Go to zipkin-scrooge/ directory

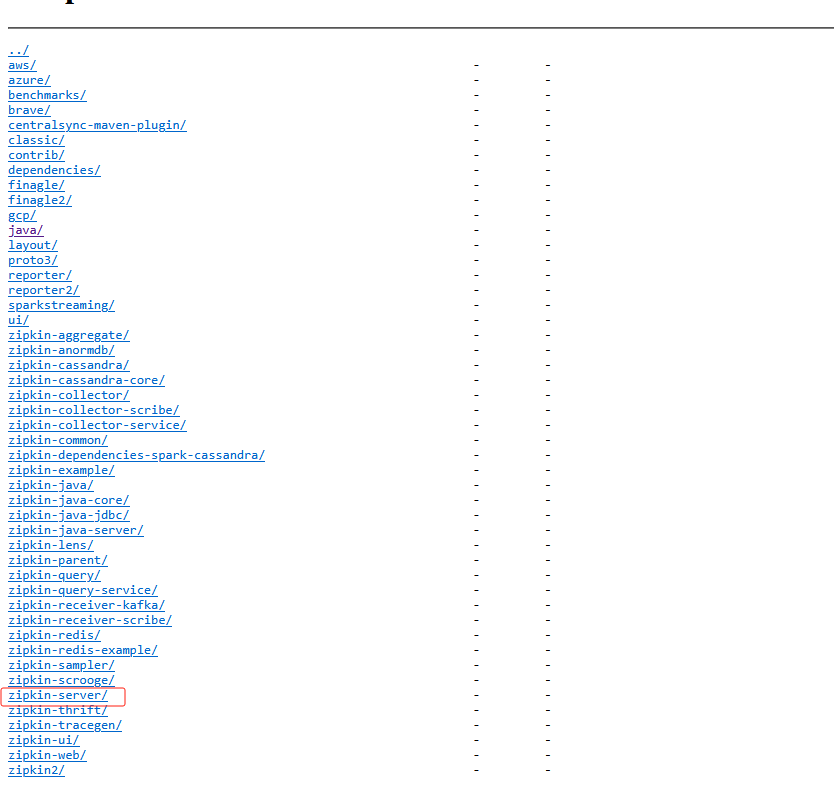(x=62, y=680)
